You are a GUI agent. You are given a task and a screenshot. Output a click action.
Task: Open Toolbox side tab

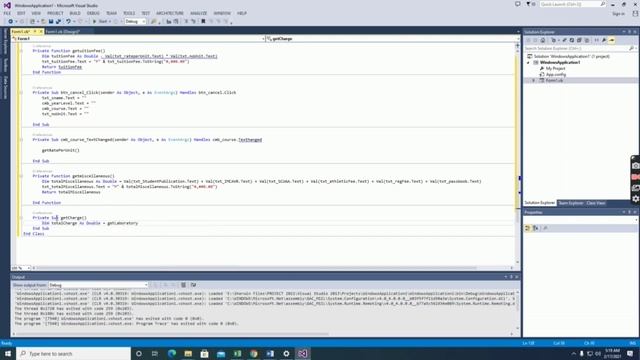[x=5, y=65]
